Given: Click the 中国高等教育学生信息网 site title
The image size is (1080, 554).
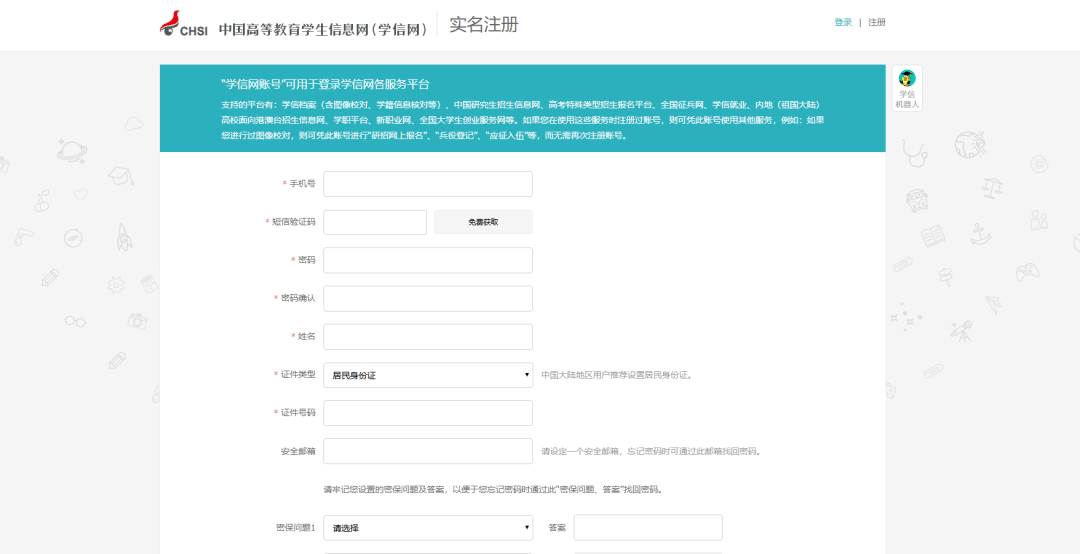Looking at the screenshot, I should 323,28.
